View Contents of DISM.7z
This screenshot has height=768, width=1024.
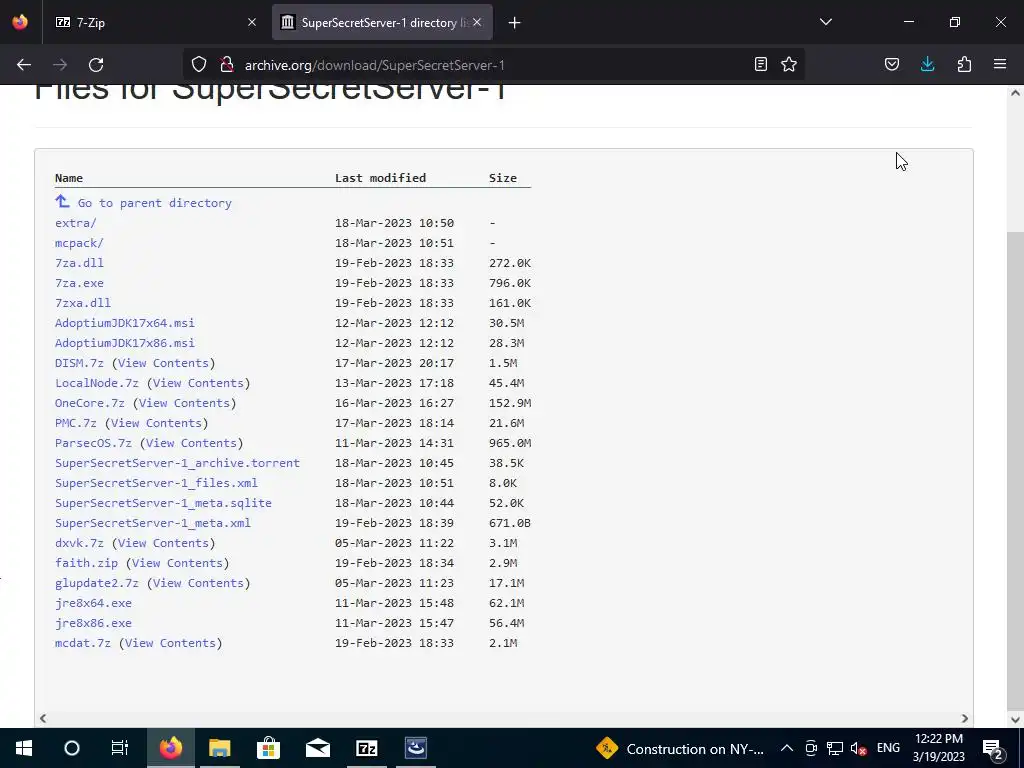coord(163,363)
